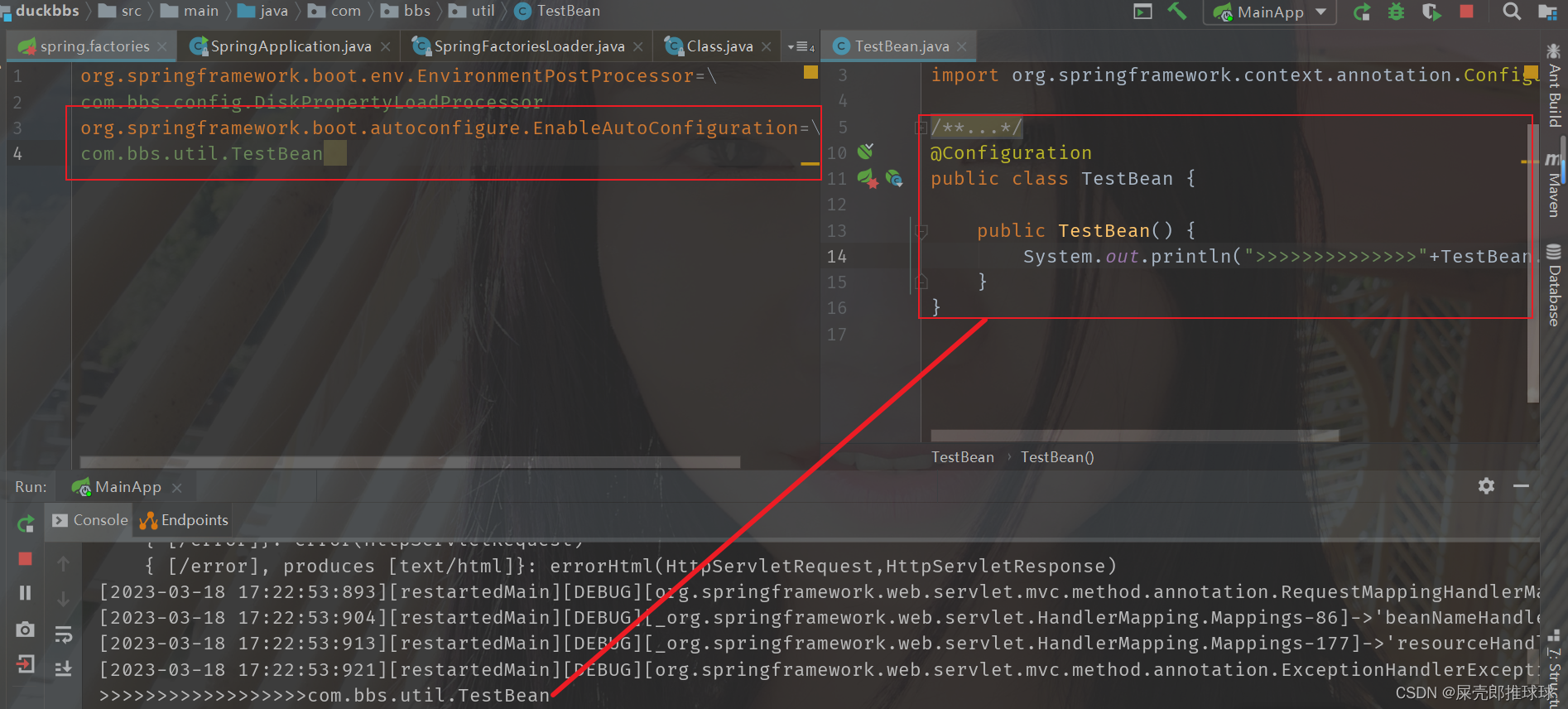Open the MainApp run configuration dropdown
1568x709 pixels.
(x=1270, y=12)
